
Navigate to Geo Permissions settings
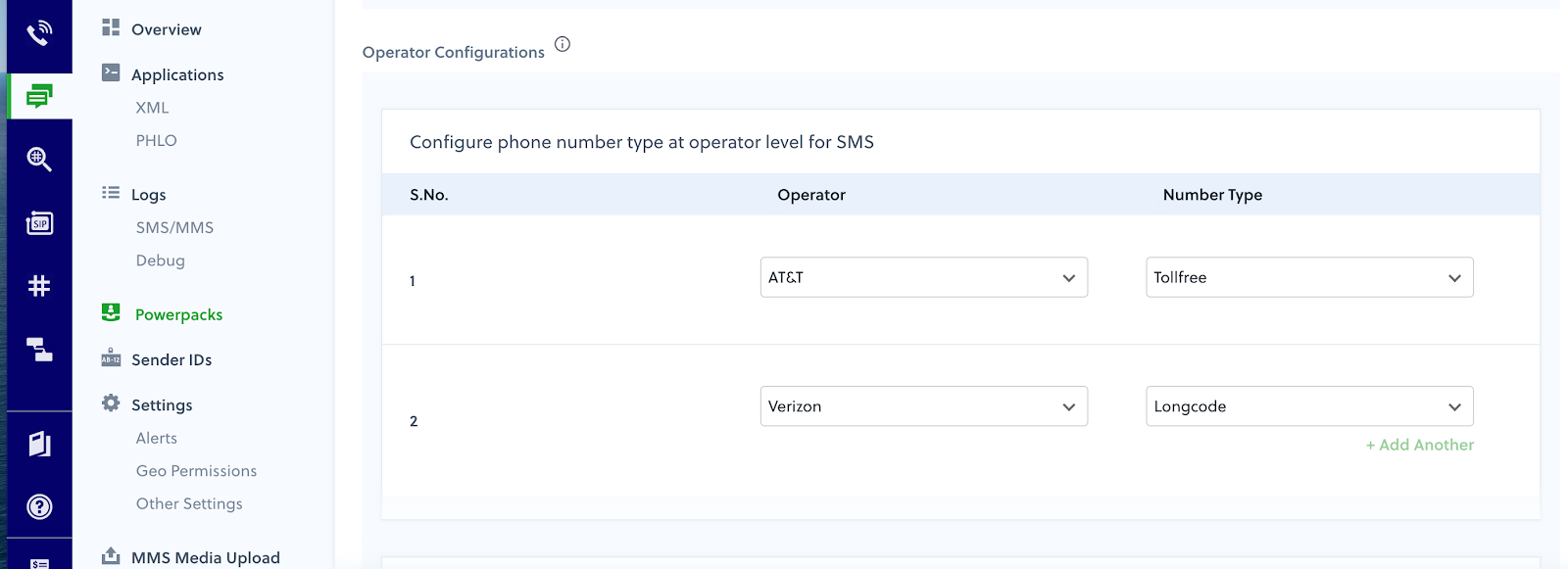[x=196, y=471]
